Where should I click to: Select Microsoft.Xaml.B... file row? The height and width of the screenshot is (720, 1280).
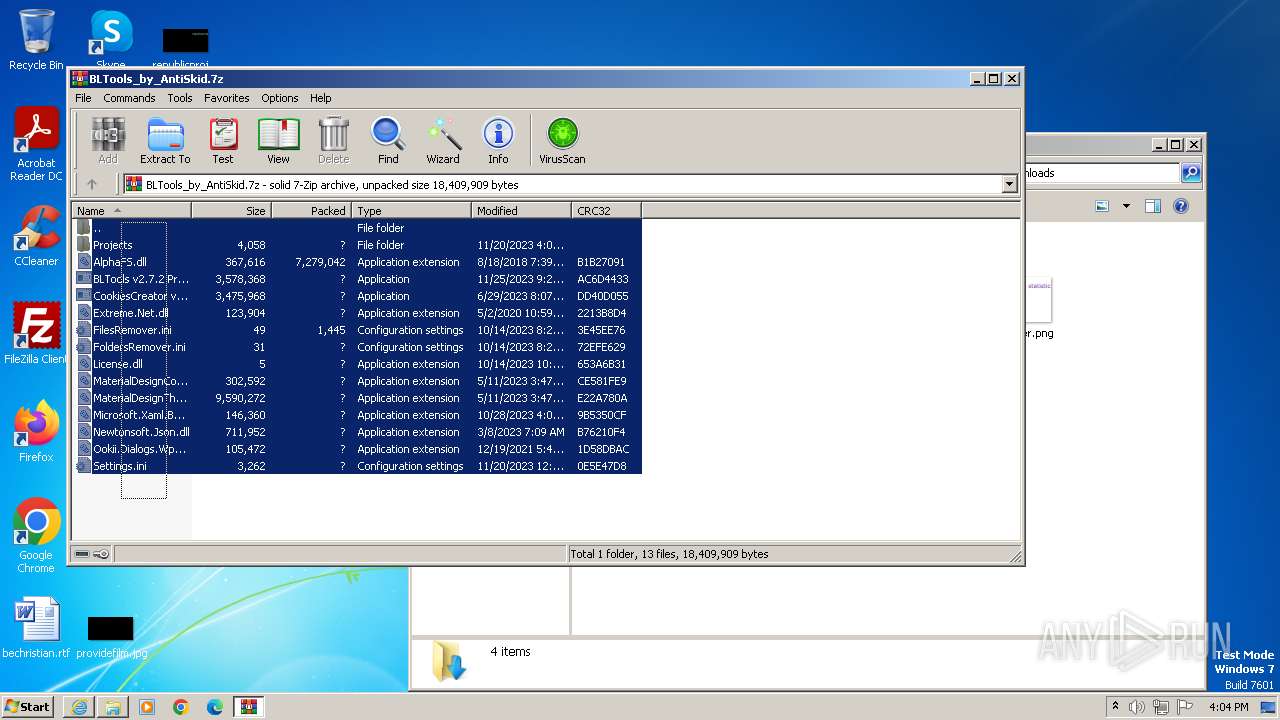click(357, 415)
